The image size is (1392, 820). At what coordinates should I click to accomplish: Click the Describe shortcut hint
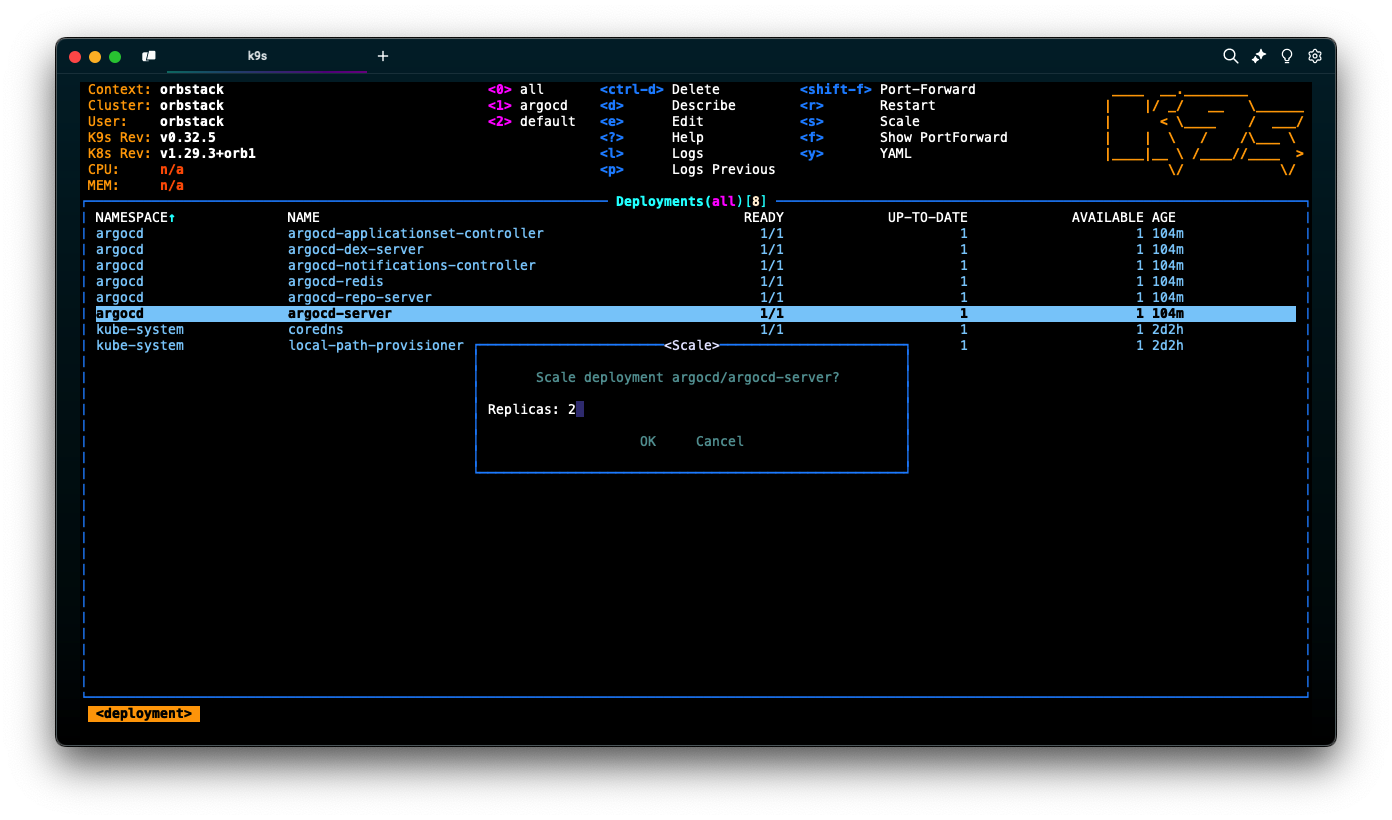coord(668,105)
